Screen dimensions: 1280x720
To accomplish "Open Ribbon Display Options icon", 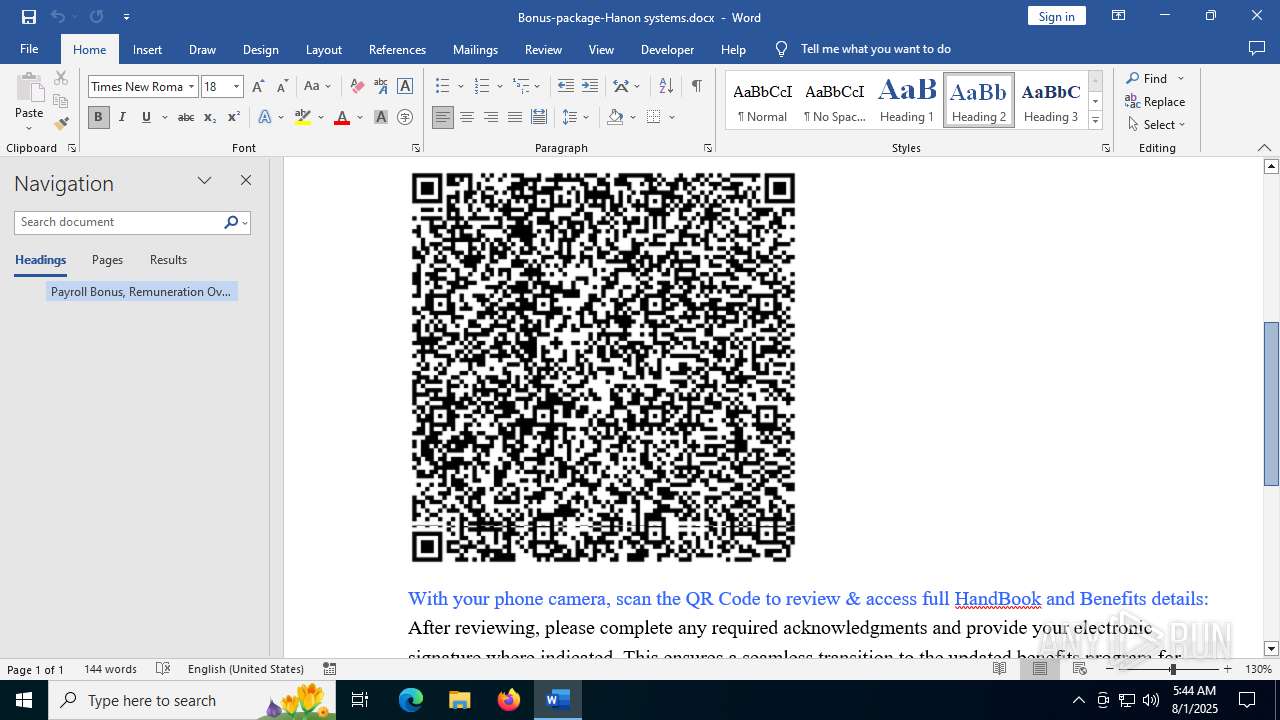I will [x=1119, y=16].
